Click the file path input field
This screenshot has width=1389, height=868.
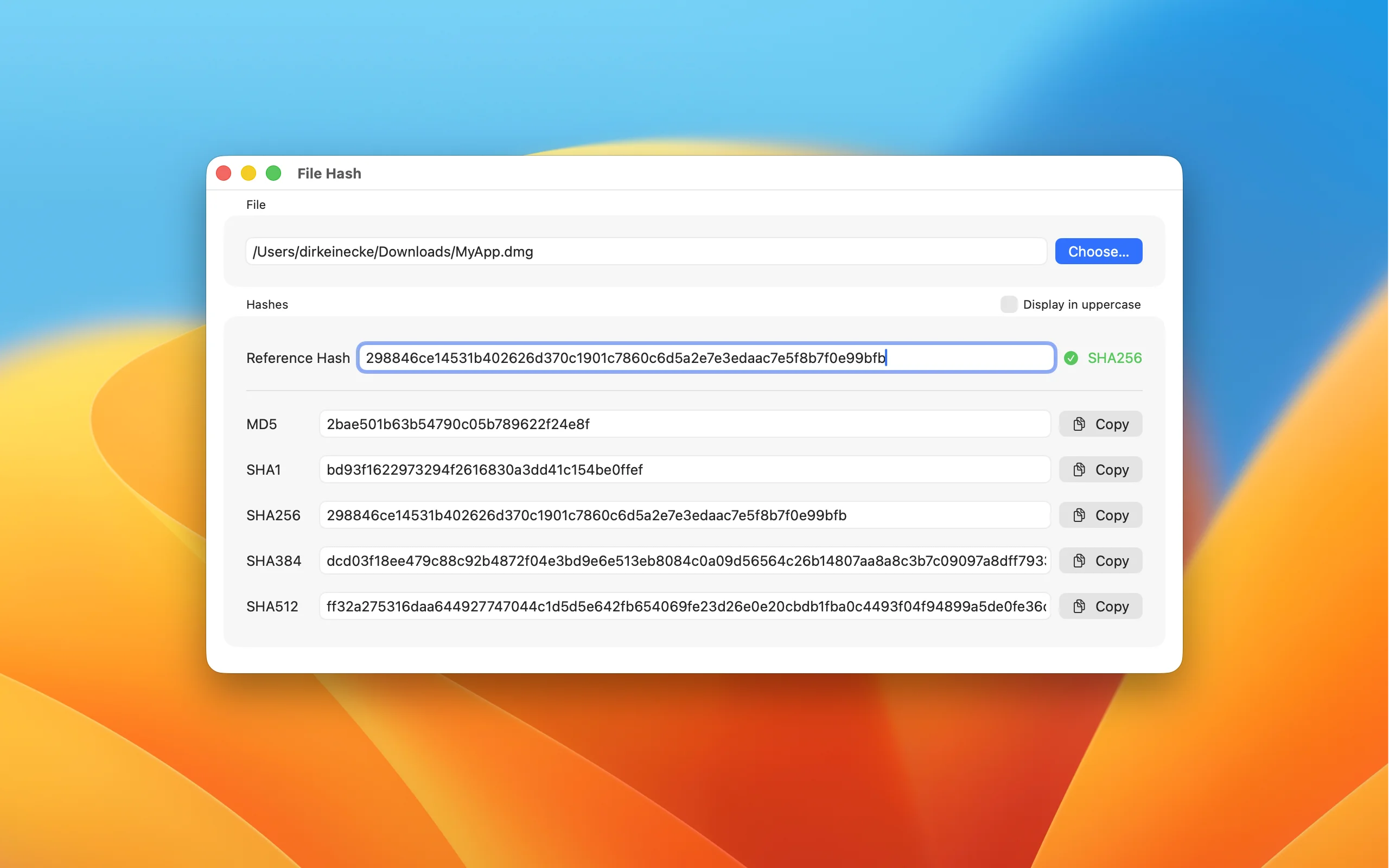pos(646,251)
